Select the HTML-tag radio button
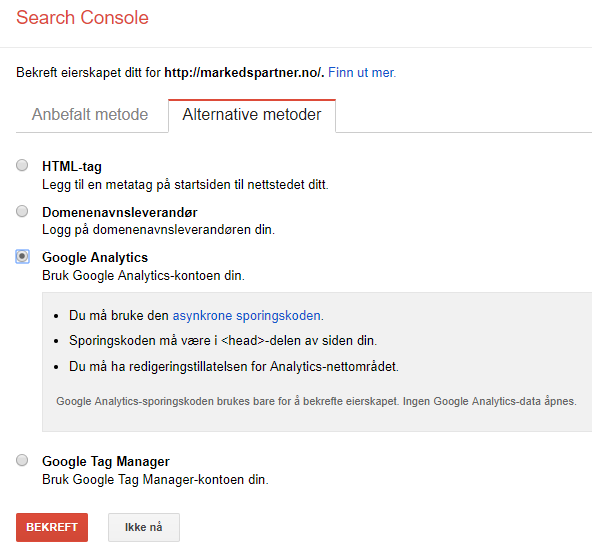The height and width of the screenshot is (555, 592). [x=22, y=165]
